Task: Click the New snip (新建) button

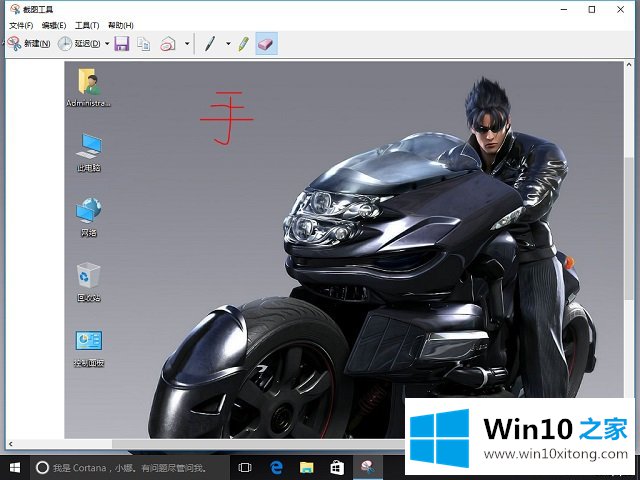Action: click(x=29, y=44)
